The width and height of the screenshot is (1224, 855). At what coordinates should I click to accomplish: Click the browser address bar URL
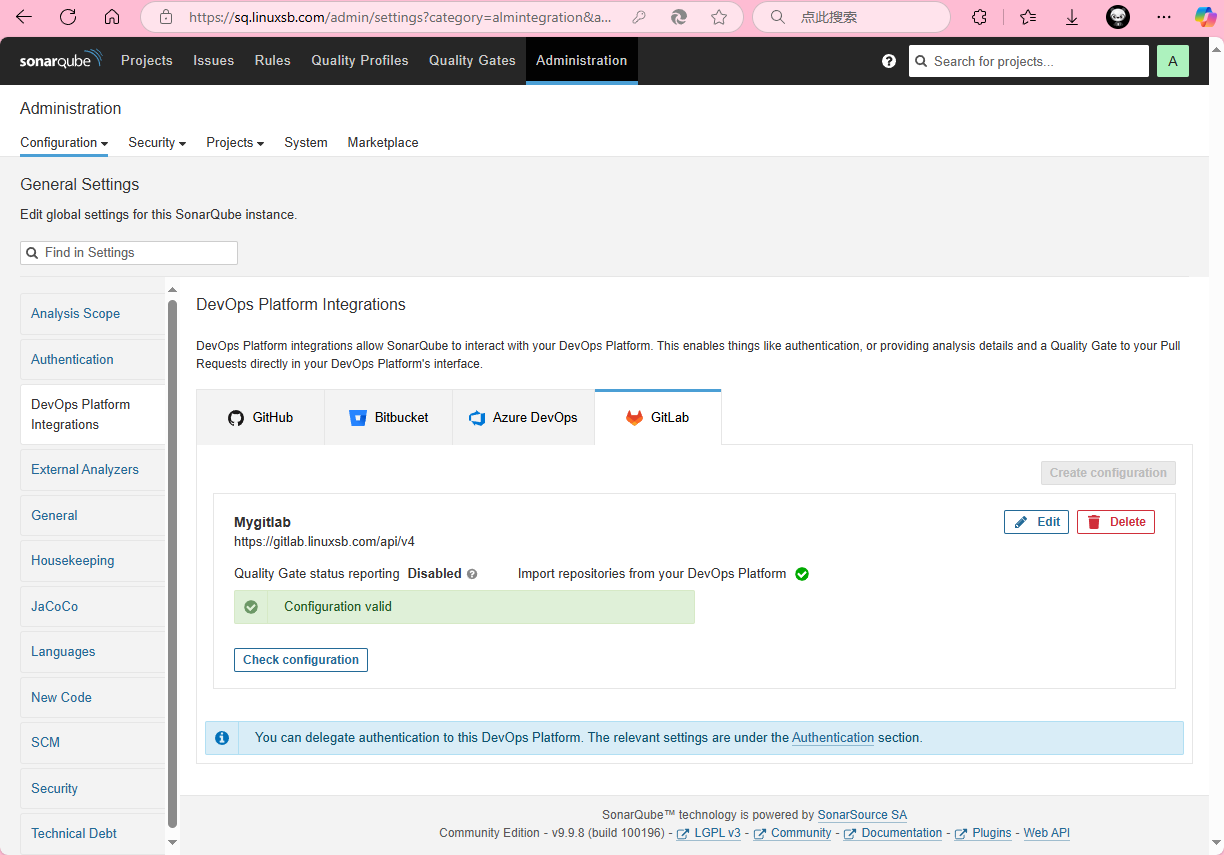coord(400,17)
